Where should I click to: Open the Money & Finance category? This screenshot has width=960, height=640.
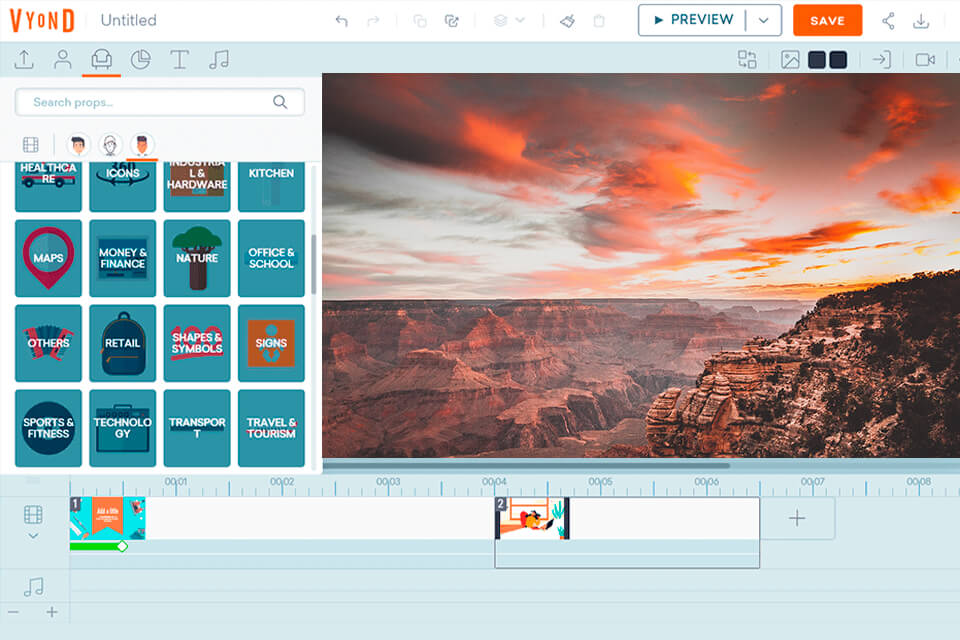pos(122,258)
